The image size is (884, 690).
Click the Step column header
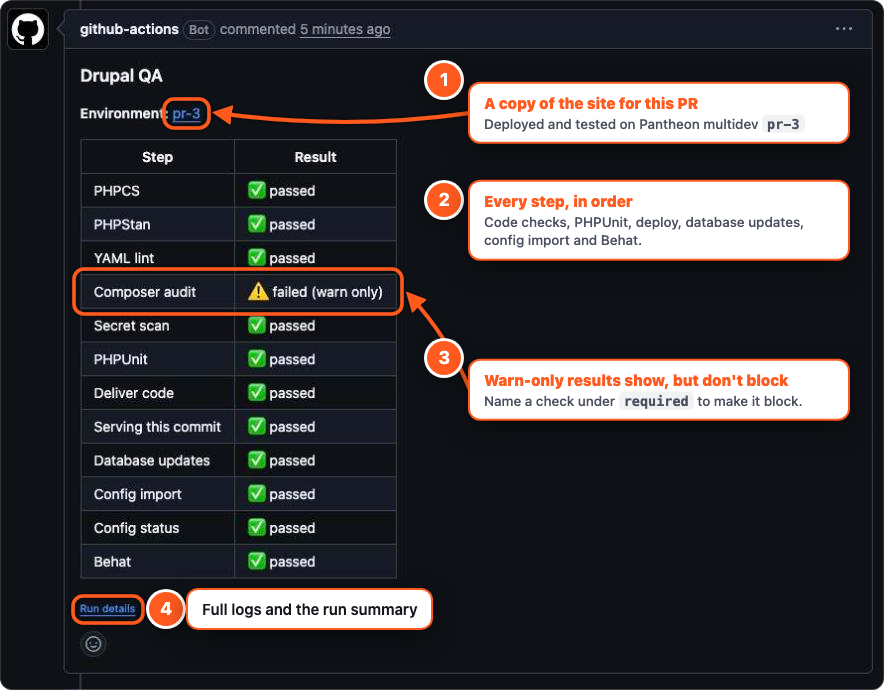pyautogui.click(x=157, y=157)
